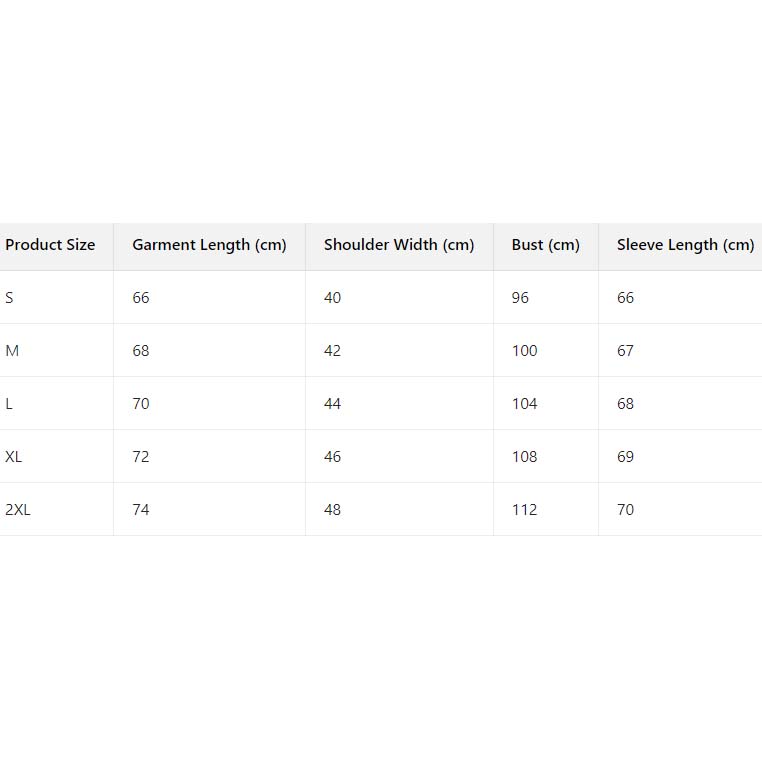This screenshot has width=762, height=762.
Task: Select garment length value 68 for M
Action: [141, 351]
